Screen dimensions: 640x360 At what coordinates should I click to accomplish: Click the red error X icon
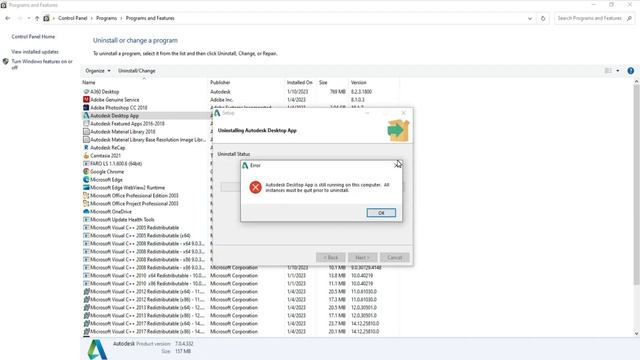click(x=256, y=187)
